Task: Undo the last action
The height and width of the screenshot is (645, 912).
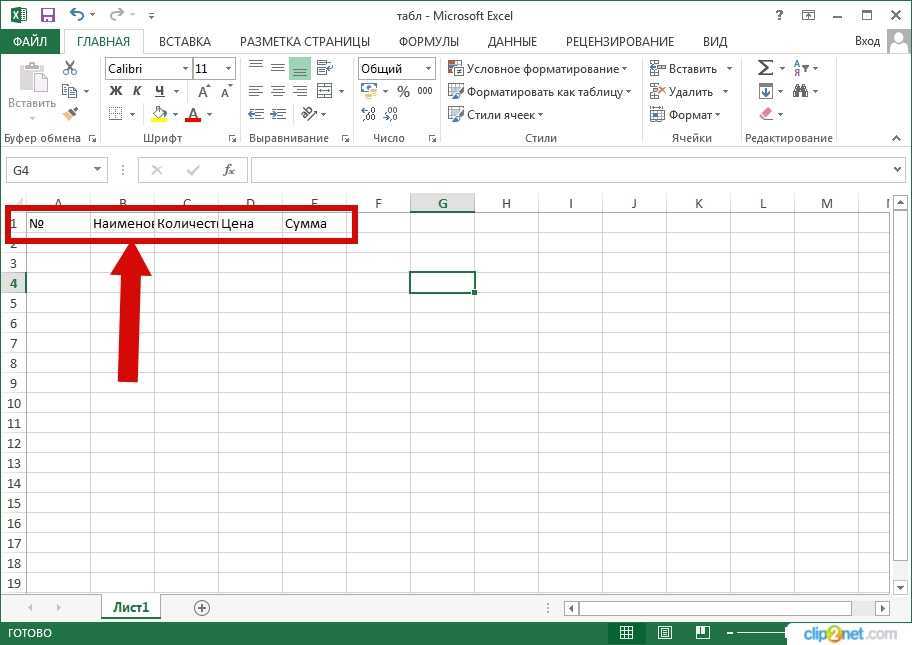Action: point(77,15)
